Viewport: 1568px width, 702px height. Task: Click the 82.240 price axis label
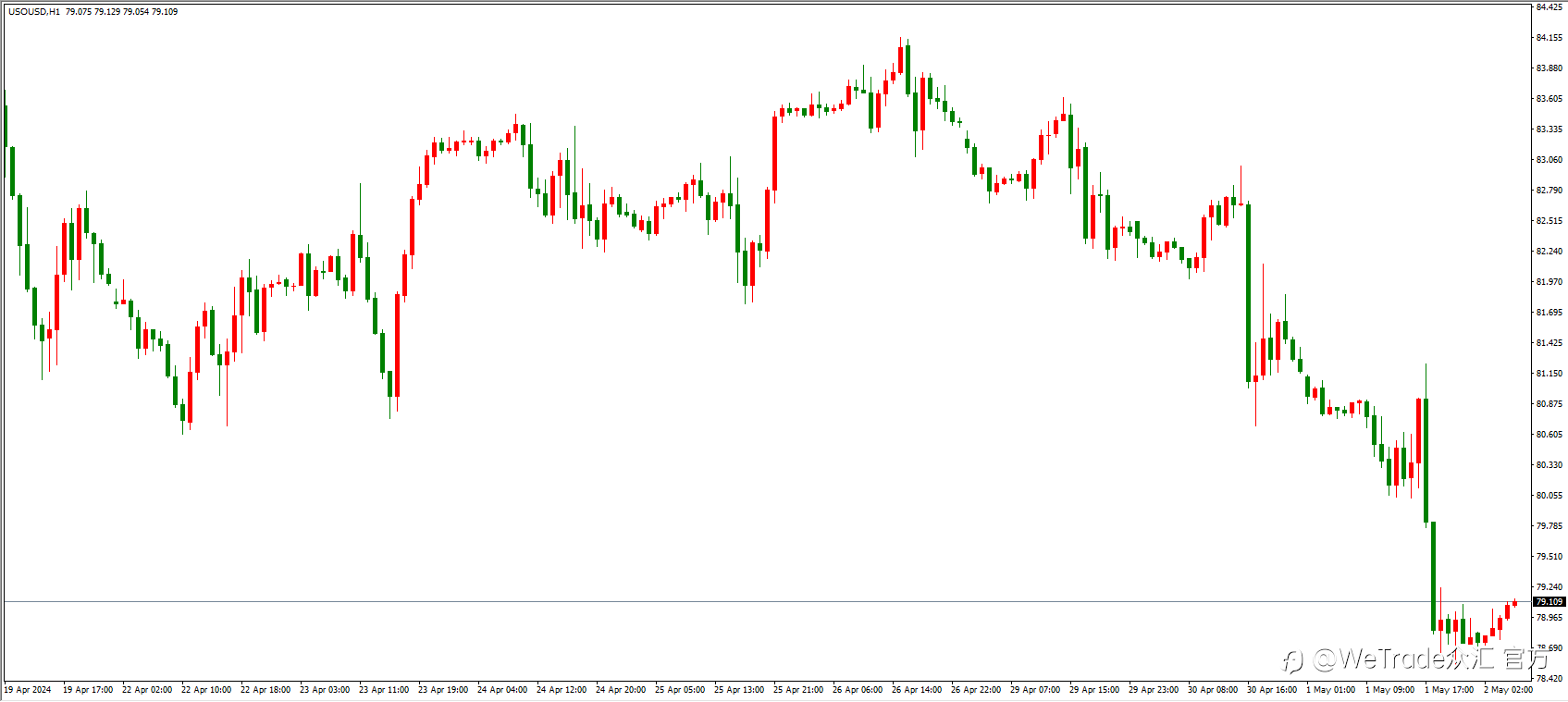tap(1549, 252)
